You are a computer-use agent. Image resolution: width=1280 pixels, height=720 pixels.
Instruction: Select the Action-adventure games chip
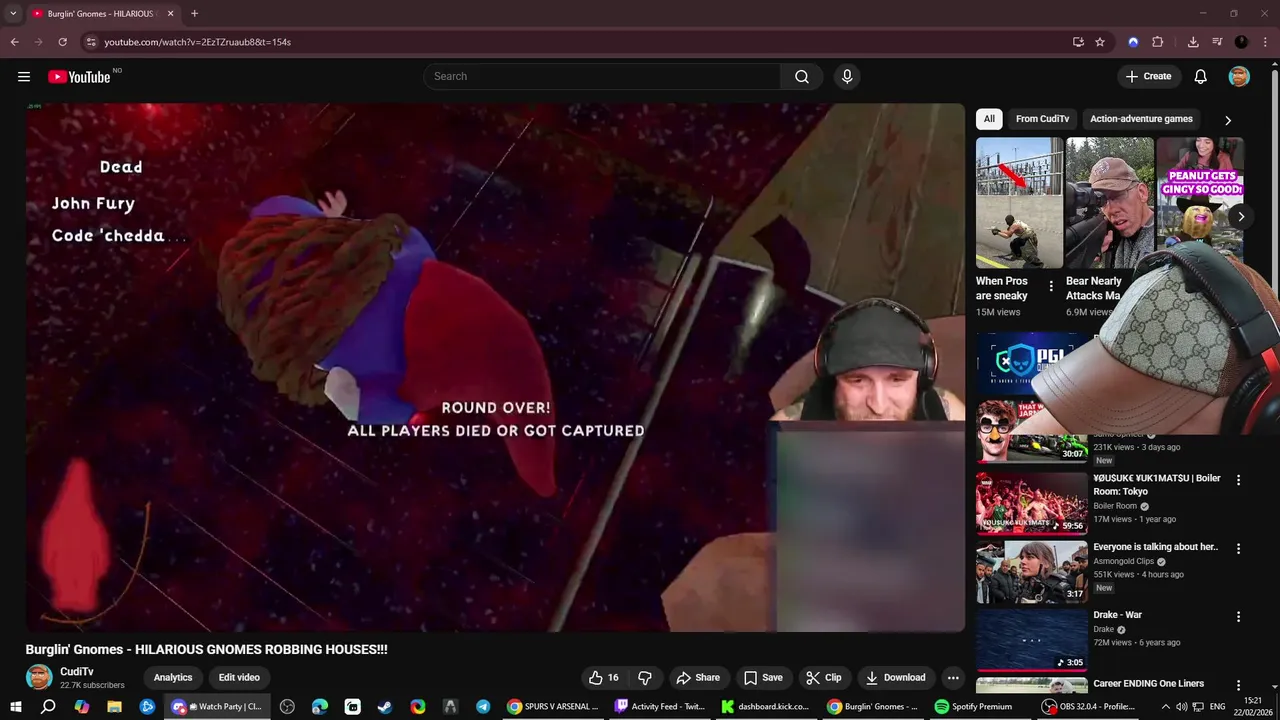pyautogui.click(x=1141, y=119)
